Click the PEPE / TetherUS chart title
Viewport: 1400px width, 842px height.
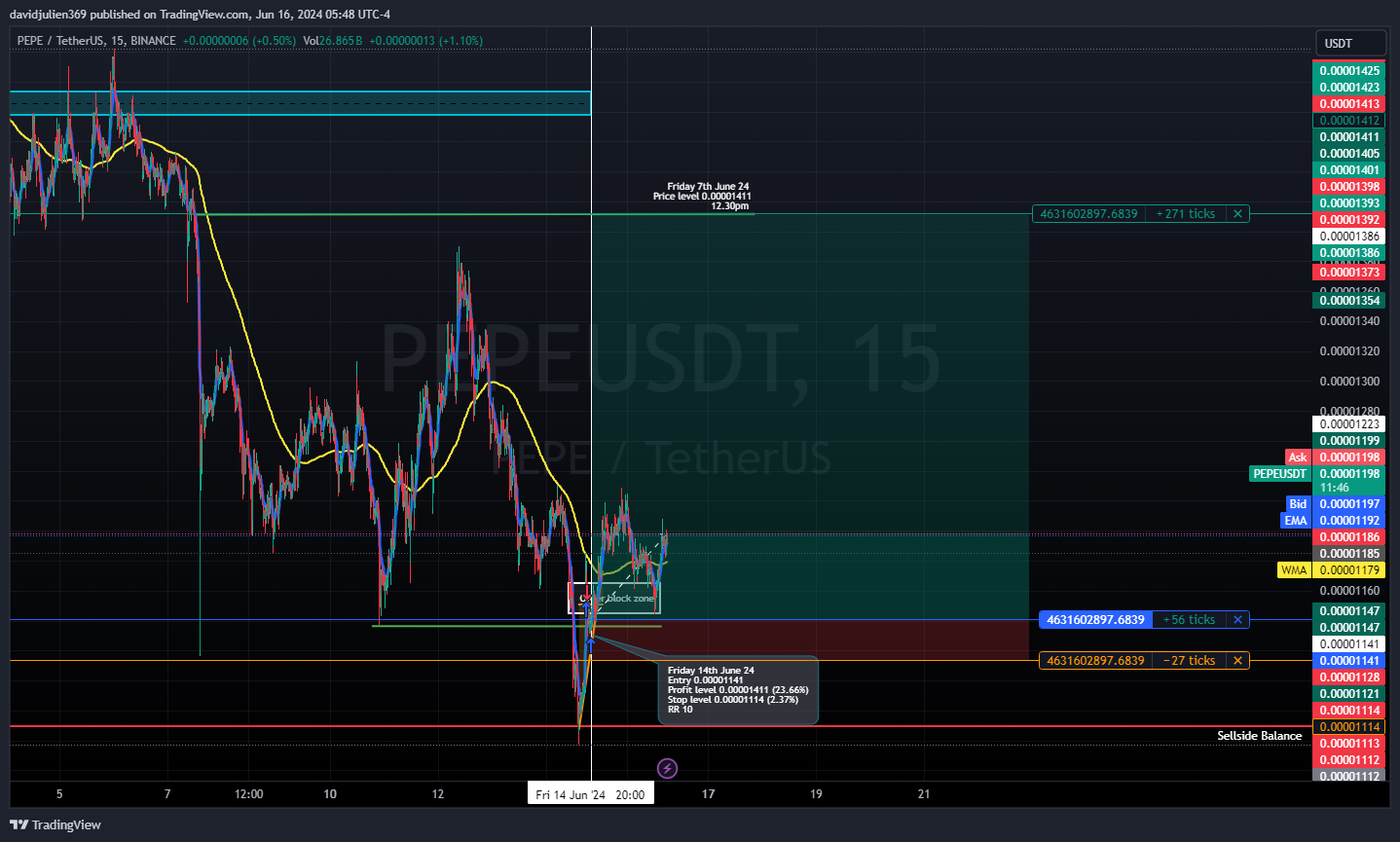(96, 41)
